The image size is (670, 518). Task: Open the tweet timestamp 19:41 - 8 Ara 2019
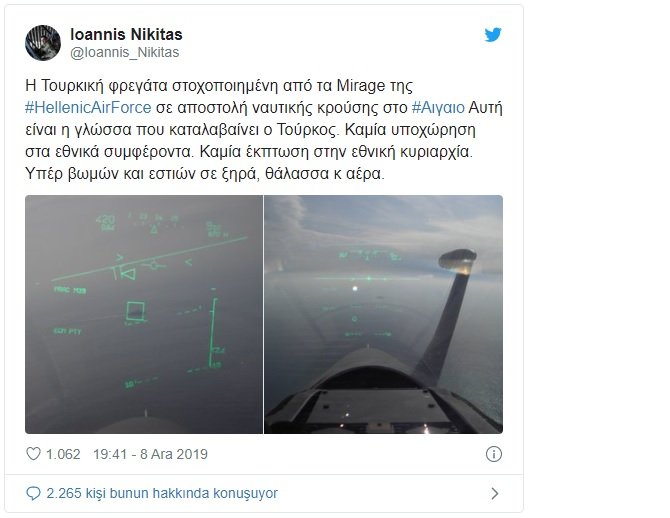tap(150, 454)
